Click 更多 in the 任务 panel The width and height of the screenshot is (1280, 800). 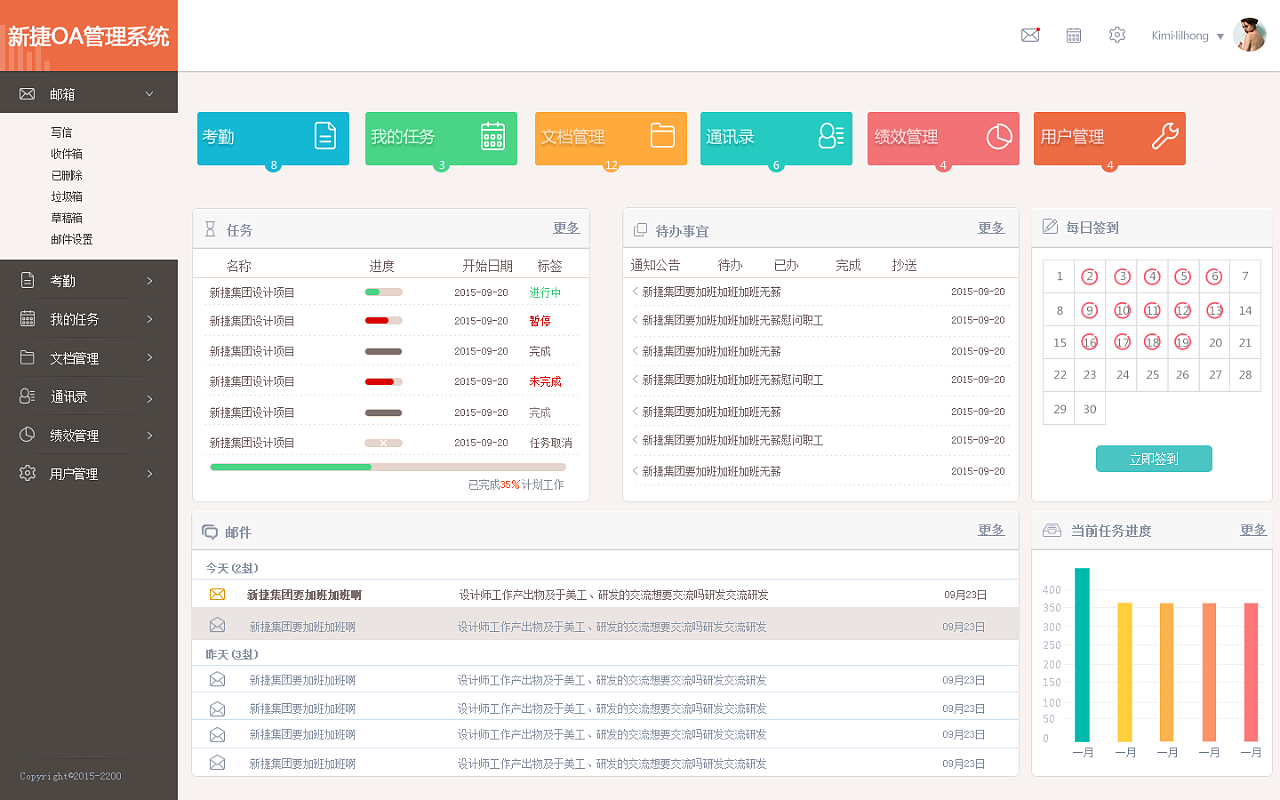coord(566,228)
